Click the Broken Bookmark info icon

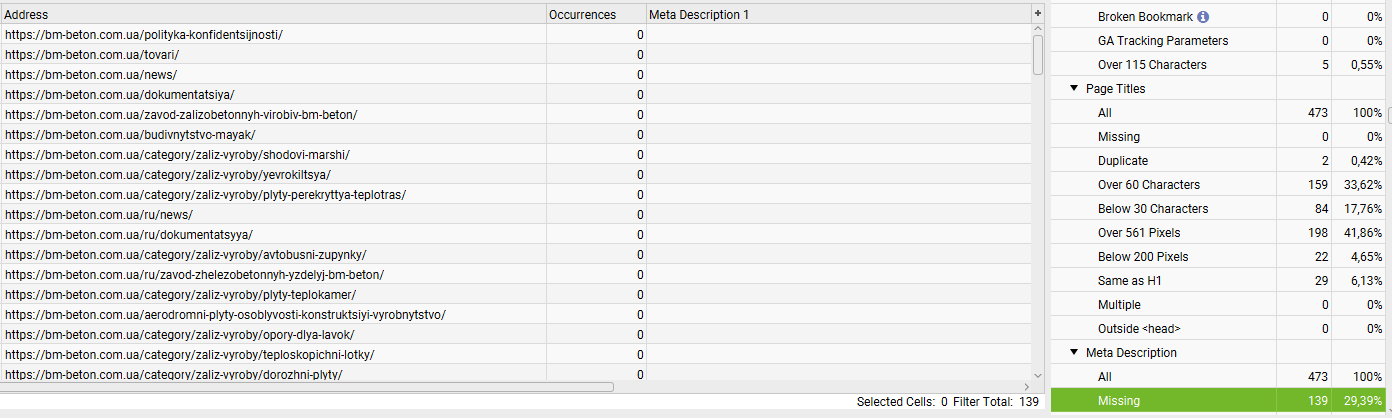[1203, 17]
